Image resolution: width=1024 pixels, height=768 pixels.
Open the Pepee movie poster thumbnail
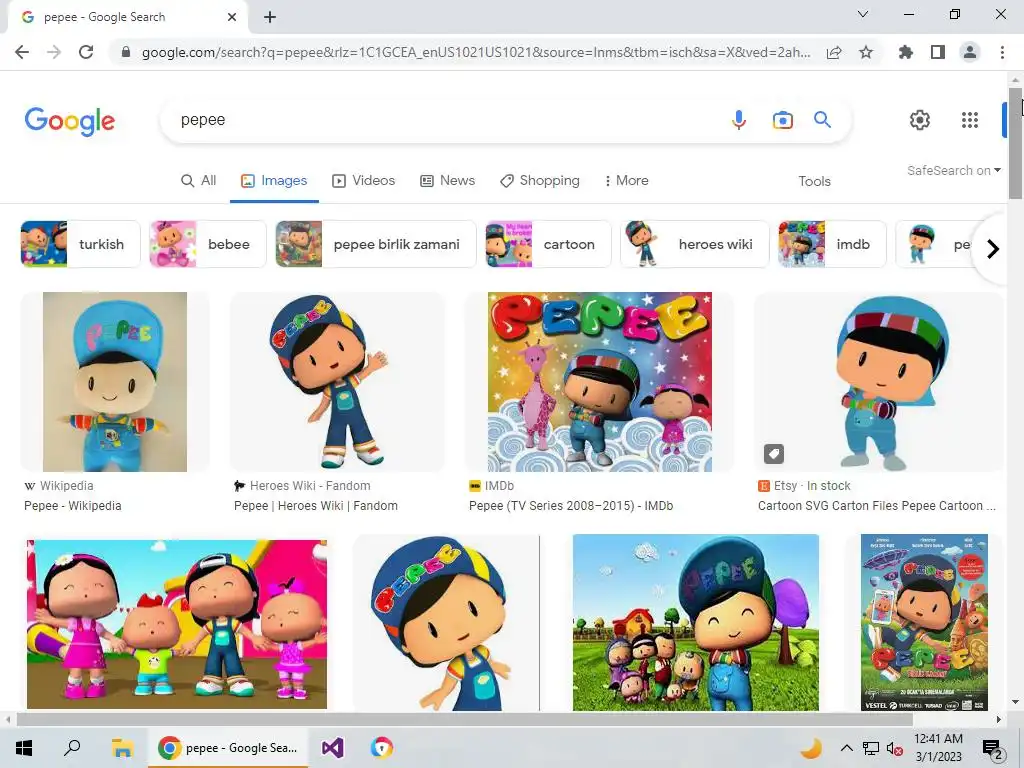click(x=924, y=622)
